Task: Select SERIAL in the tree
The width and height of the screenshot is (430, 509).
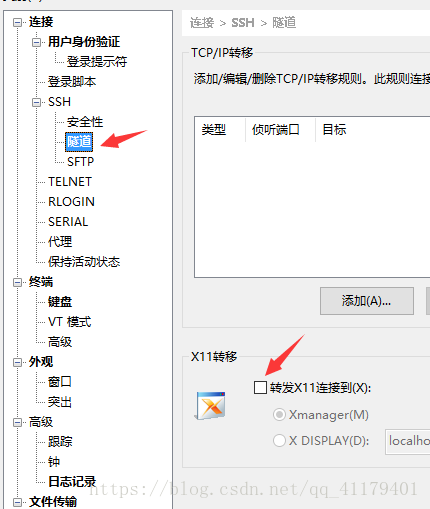Action: coord(68,222)
